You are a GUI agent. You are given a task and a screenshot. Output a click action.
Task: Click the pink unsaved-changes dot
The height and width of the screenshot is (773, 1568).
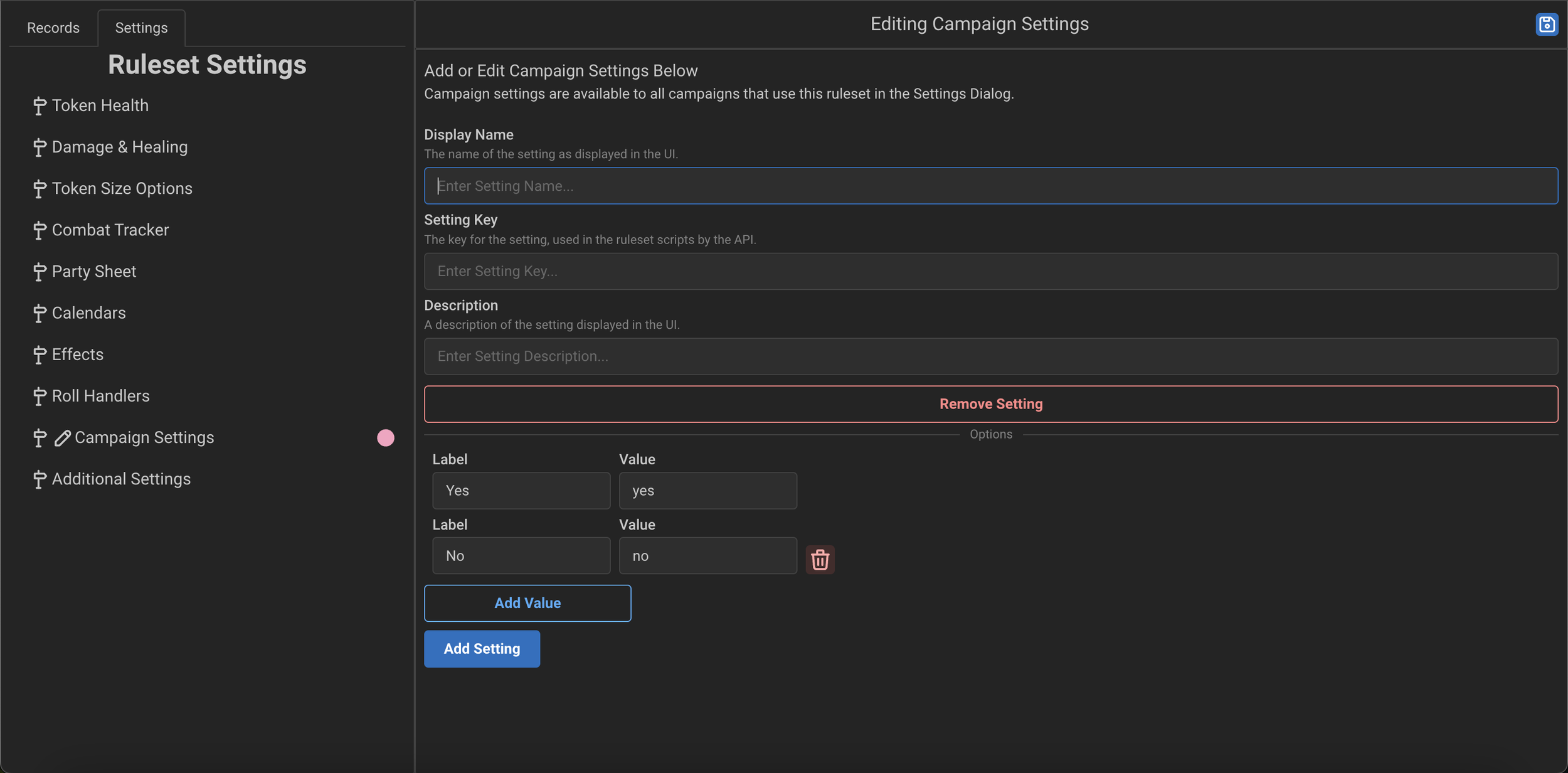coord(385,438)
